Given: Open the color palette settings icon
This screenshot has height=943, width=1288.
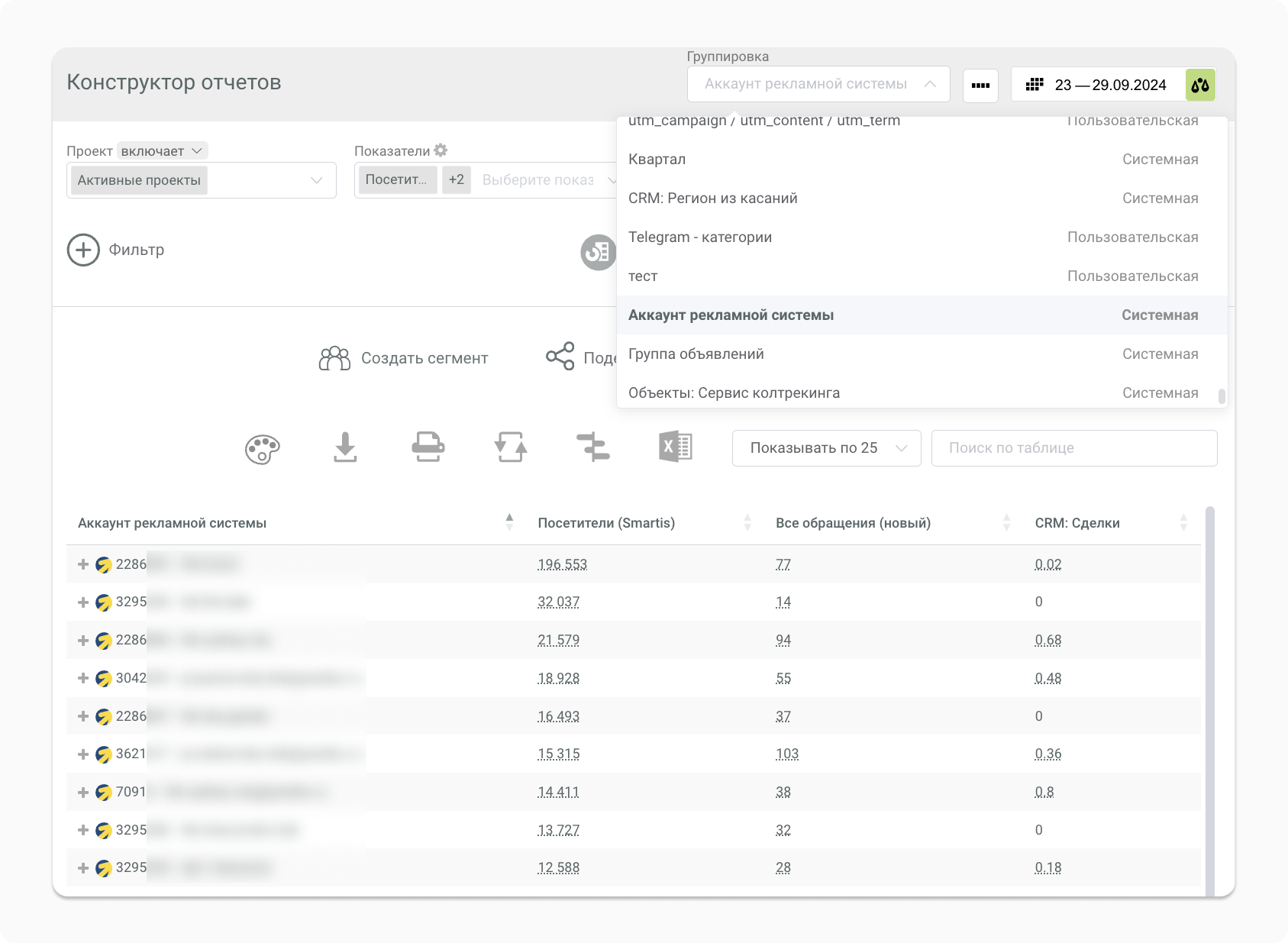Looking at the screenshot, I should tap(262, 449).
